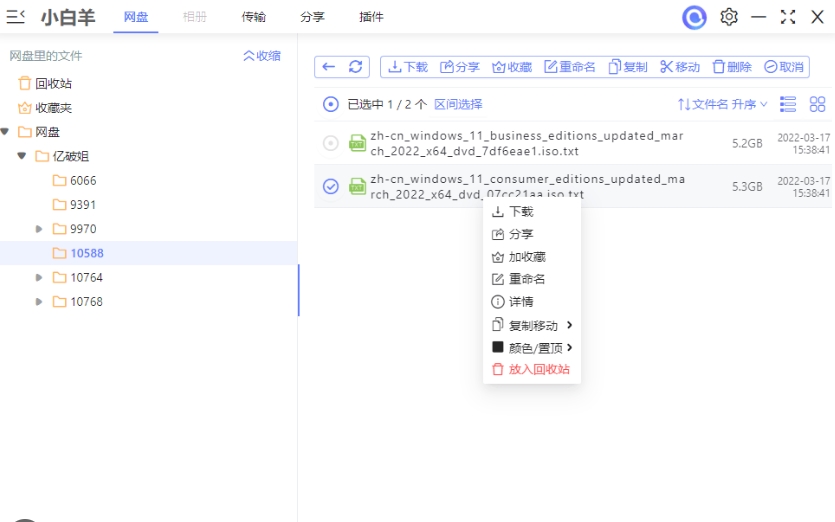The width and height of the screenshot is (835, 522).
Task: Select folder 9391 in the tree
Action: pyautogui.click(x=83, y=205)
